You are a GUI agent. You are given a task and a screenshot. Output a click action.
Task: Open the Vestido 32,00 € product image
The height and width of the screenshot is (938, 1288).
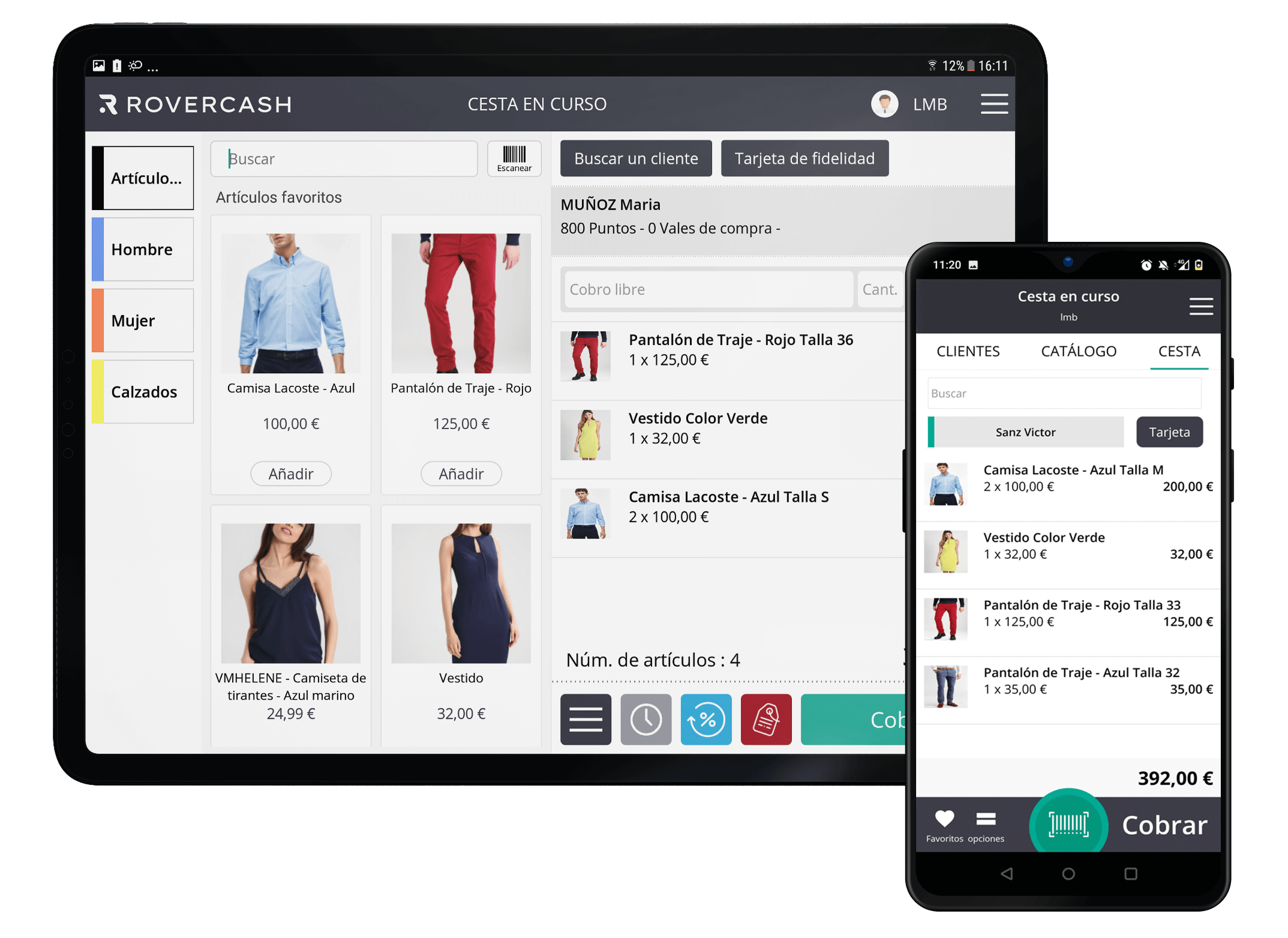coord(461,593)
